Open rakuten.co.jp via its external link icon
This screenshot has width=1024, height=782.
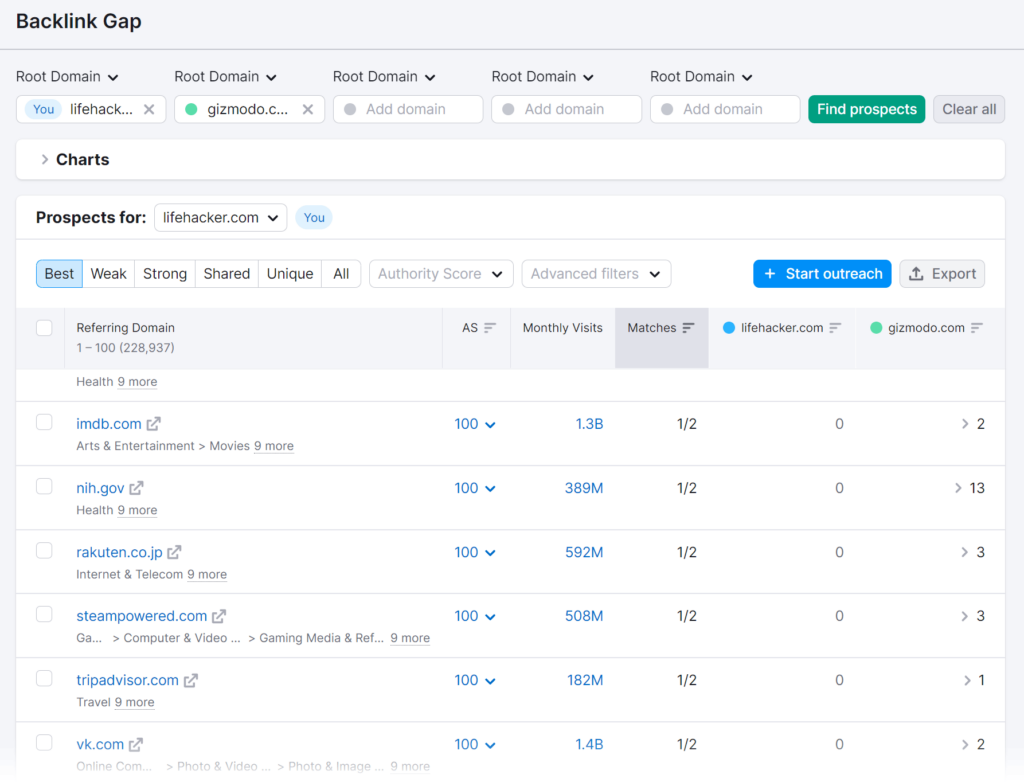(174, 552)
